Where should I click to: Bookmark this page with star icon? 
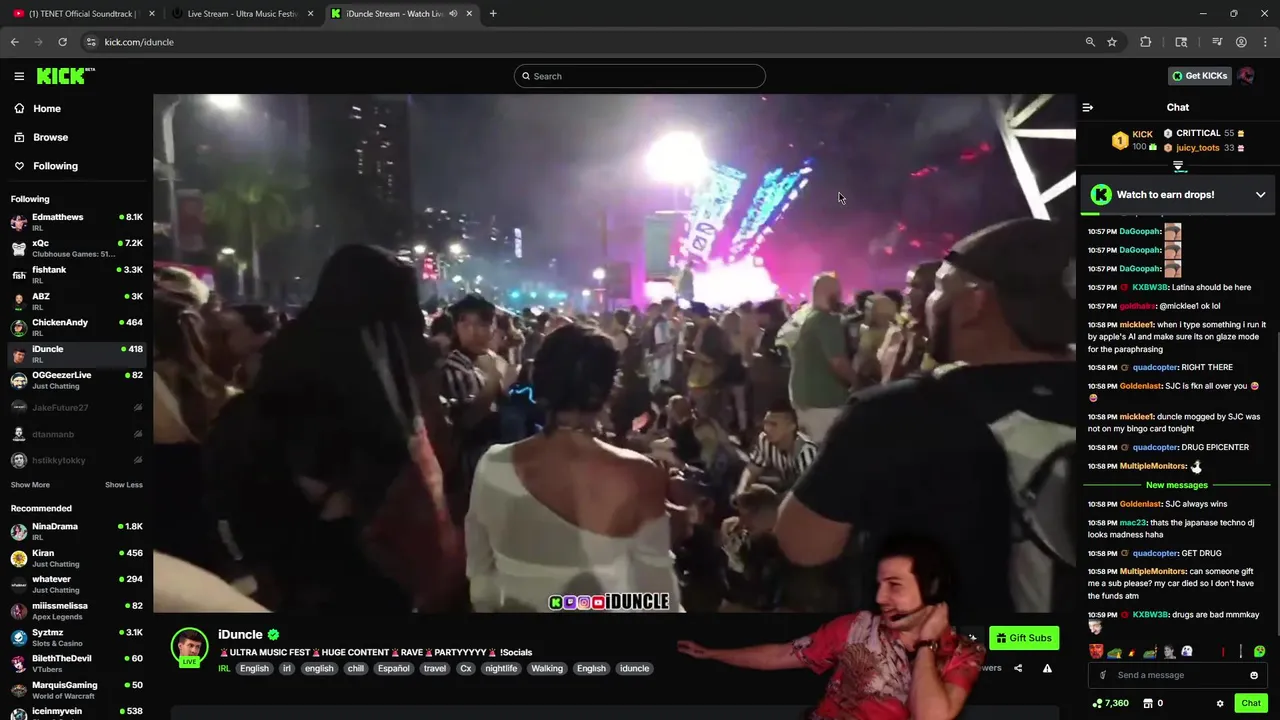tap(1112, 42)
